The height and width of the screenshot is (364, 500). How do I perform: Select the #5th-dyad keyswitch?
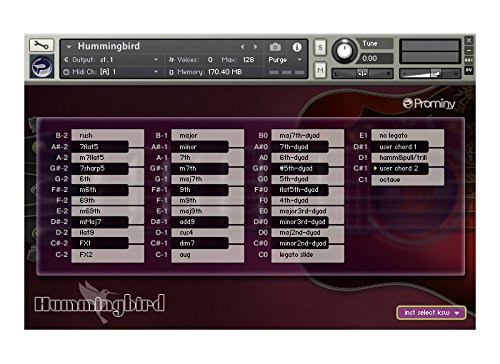[300, 168]
